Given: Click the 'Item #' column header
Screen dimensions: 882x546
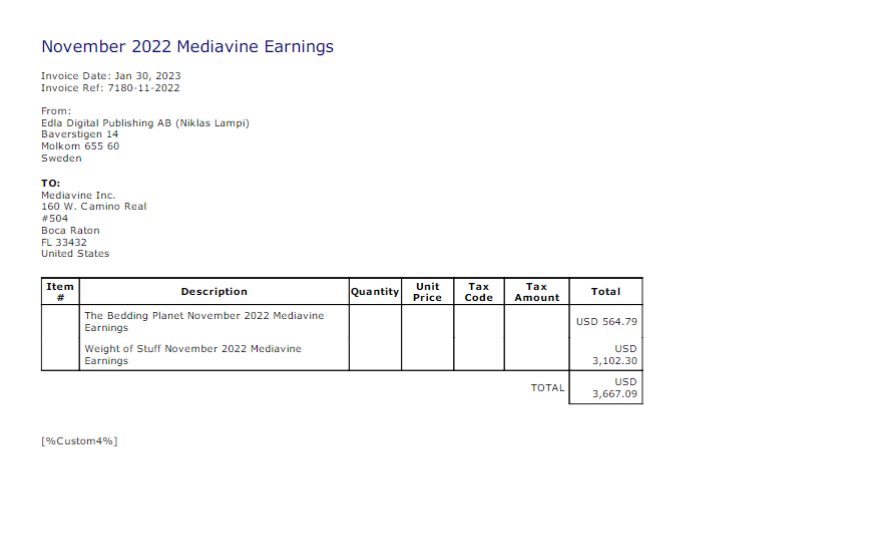Looking at the screenshot, I should pos(60,292).
